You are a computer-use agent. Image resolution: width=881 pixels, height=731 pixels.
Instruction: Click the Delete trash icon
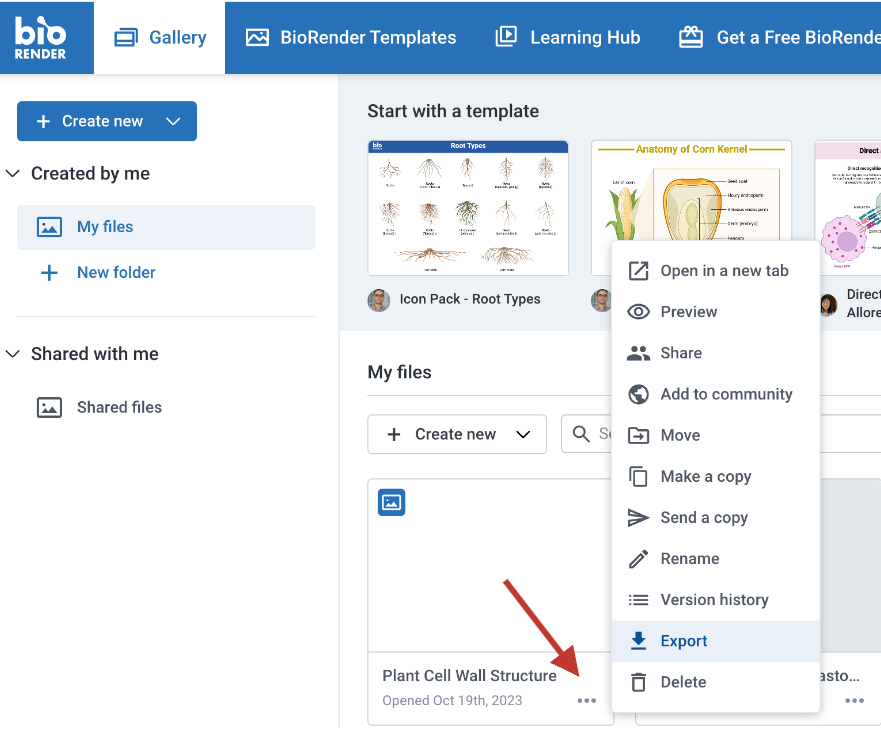[638, 681]
